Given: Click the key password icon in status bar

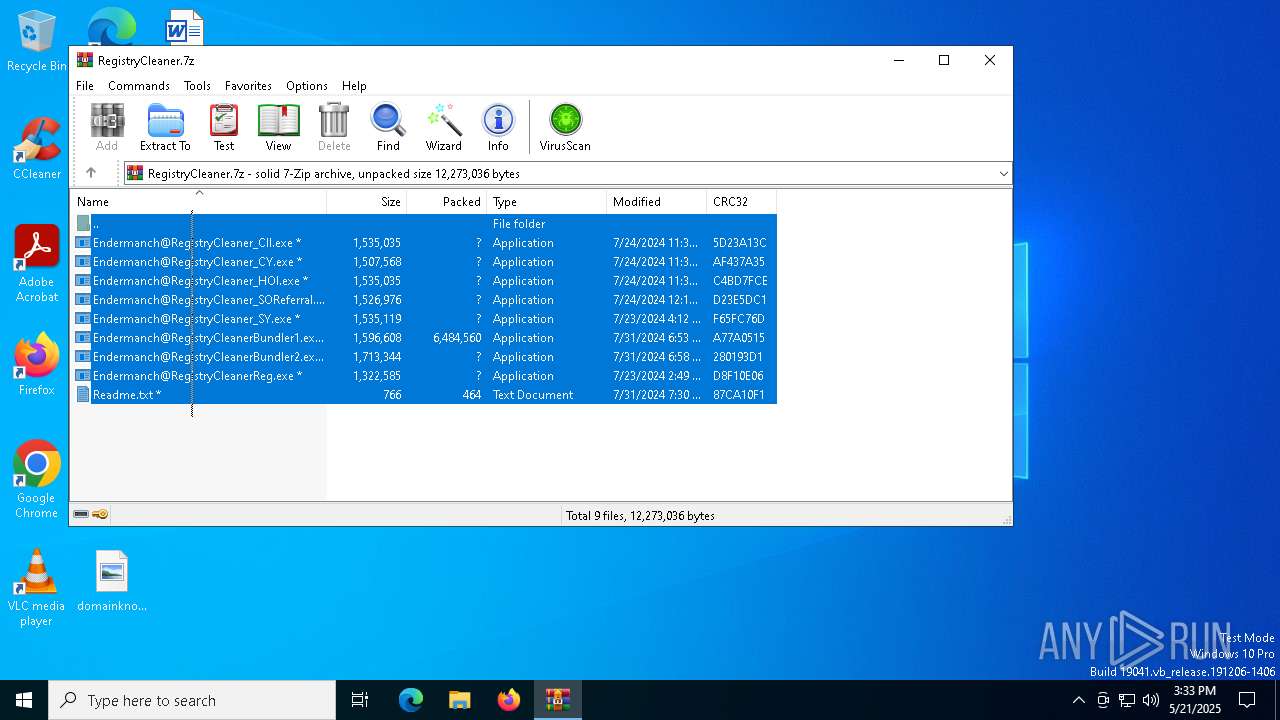Looking at the screenshot, I should tap(100, 514).
